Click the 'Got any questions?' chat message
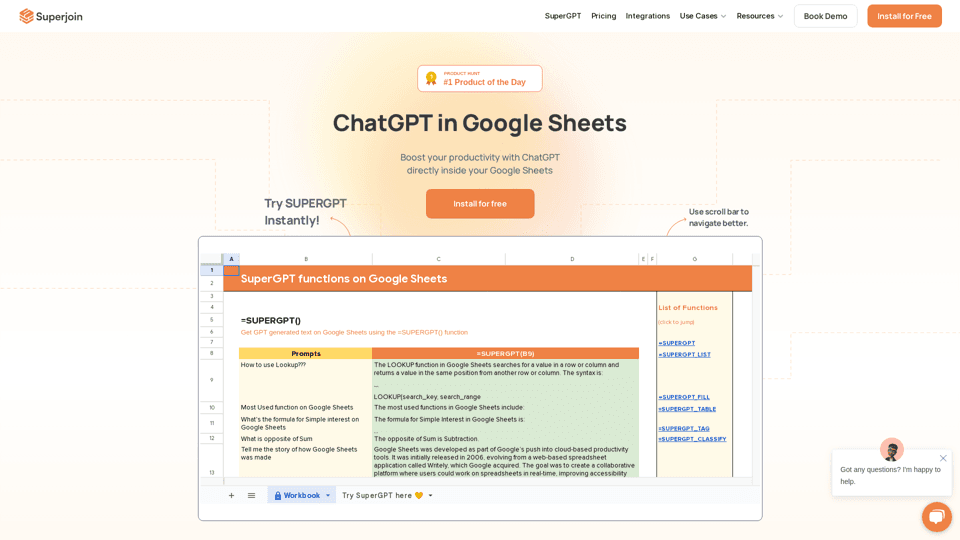The image size is (960, 540). (890, 475)
